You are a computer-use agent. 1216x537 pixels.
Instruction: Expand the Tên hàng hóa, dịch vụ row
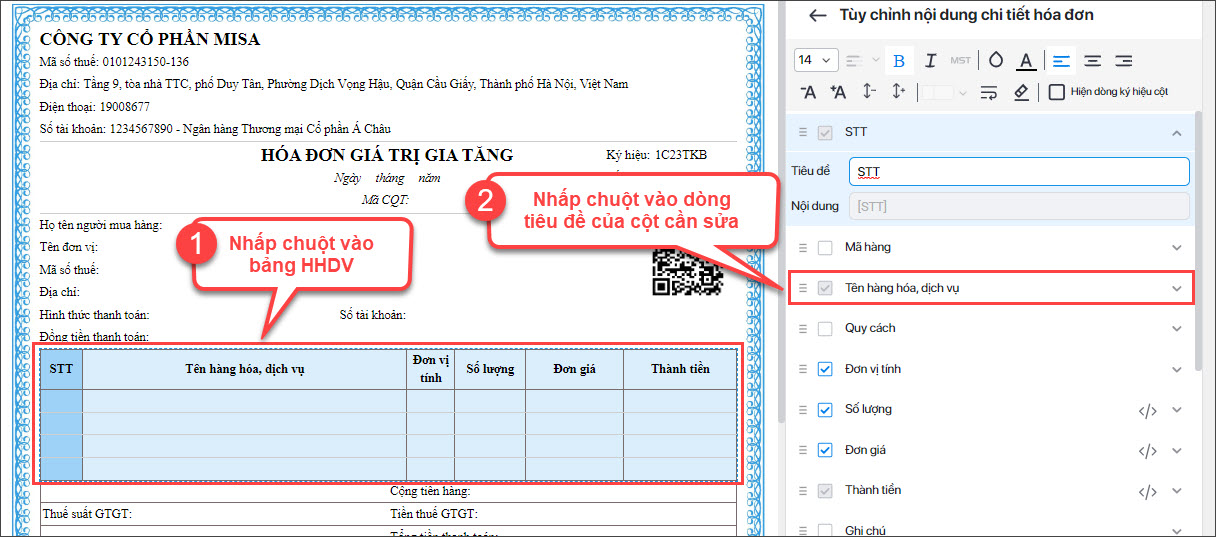(1176, 288)
